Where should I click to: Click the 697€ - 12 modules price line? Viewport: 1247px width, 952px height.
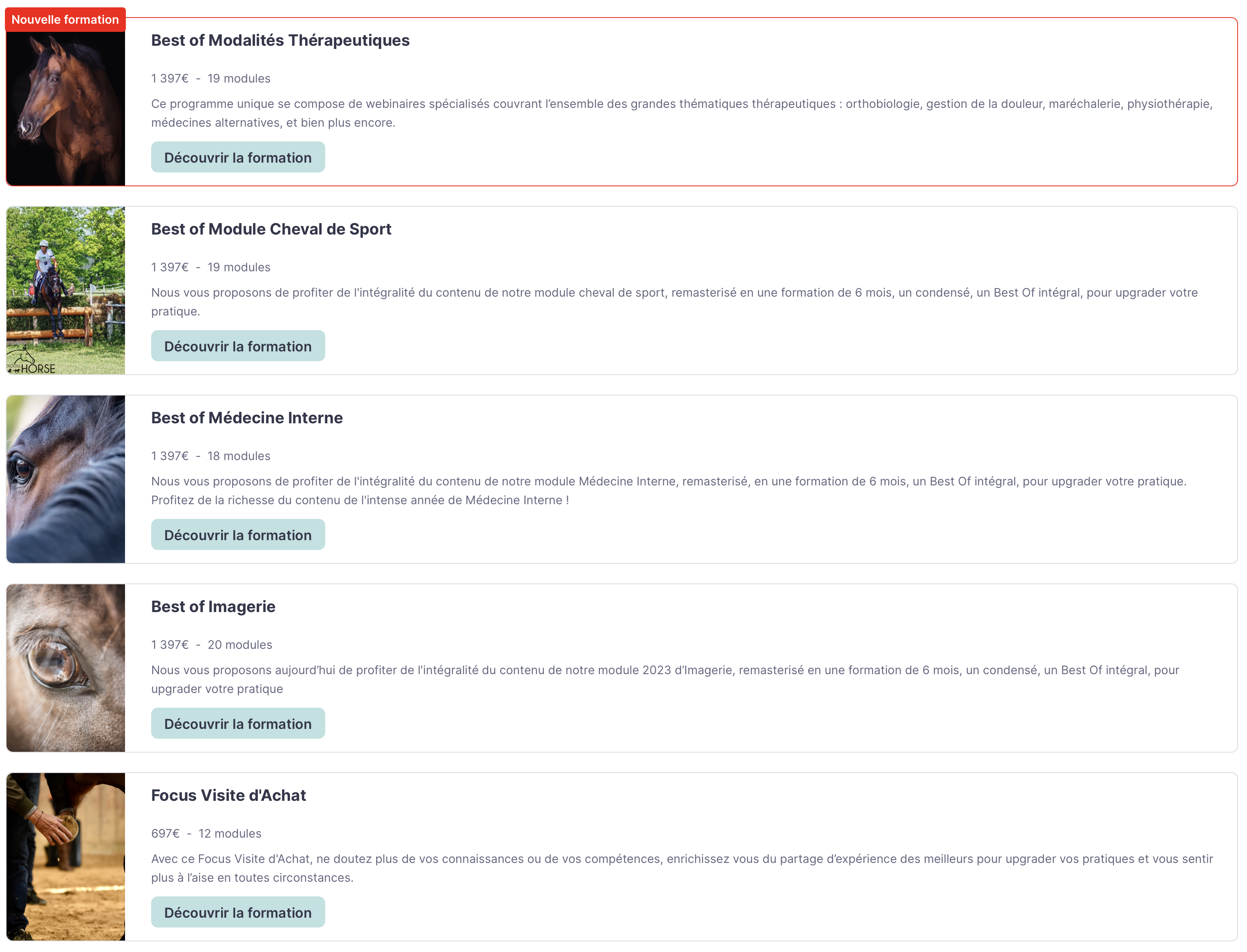206,833
